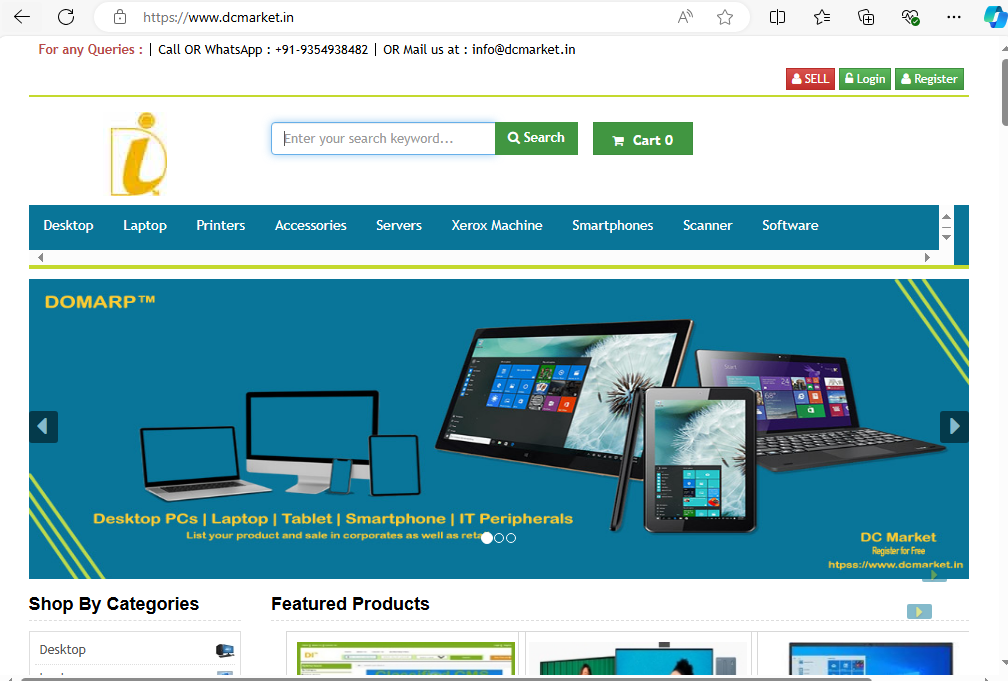Email support via info@dcmarket.in link
The height and width of the screenshot is (681, 1008).
click(x=523, y=49)
